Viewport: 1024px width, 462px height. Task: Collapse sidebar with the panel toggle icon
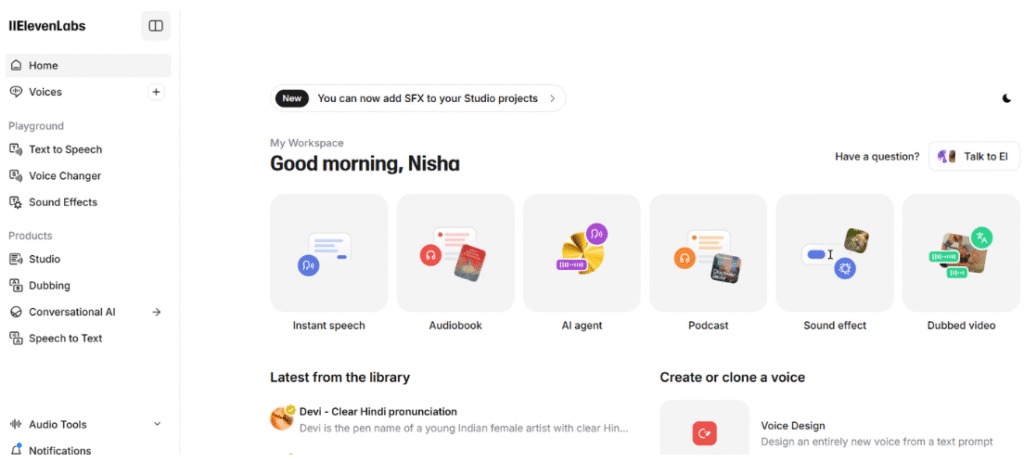156,26
